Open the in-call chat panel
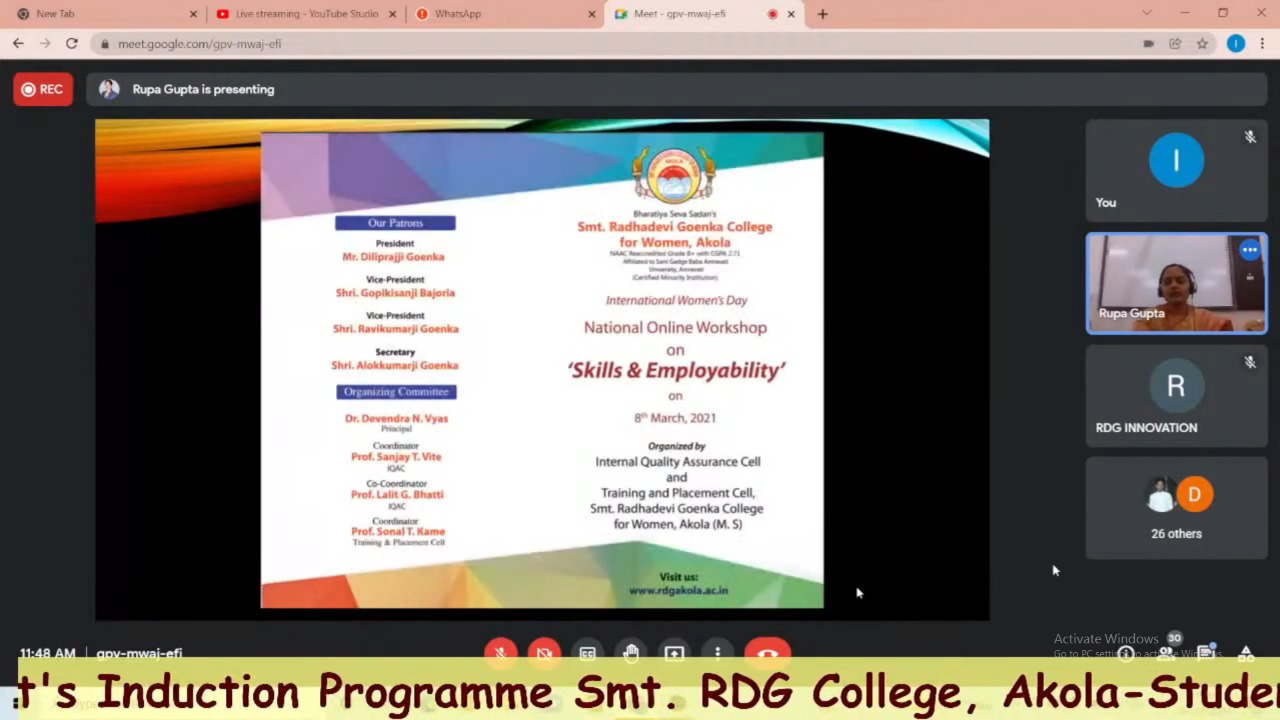This screenshot has height=720, width=1280. [x=1206, y=654]
